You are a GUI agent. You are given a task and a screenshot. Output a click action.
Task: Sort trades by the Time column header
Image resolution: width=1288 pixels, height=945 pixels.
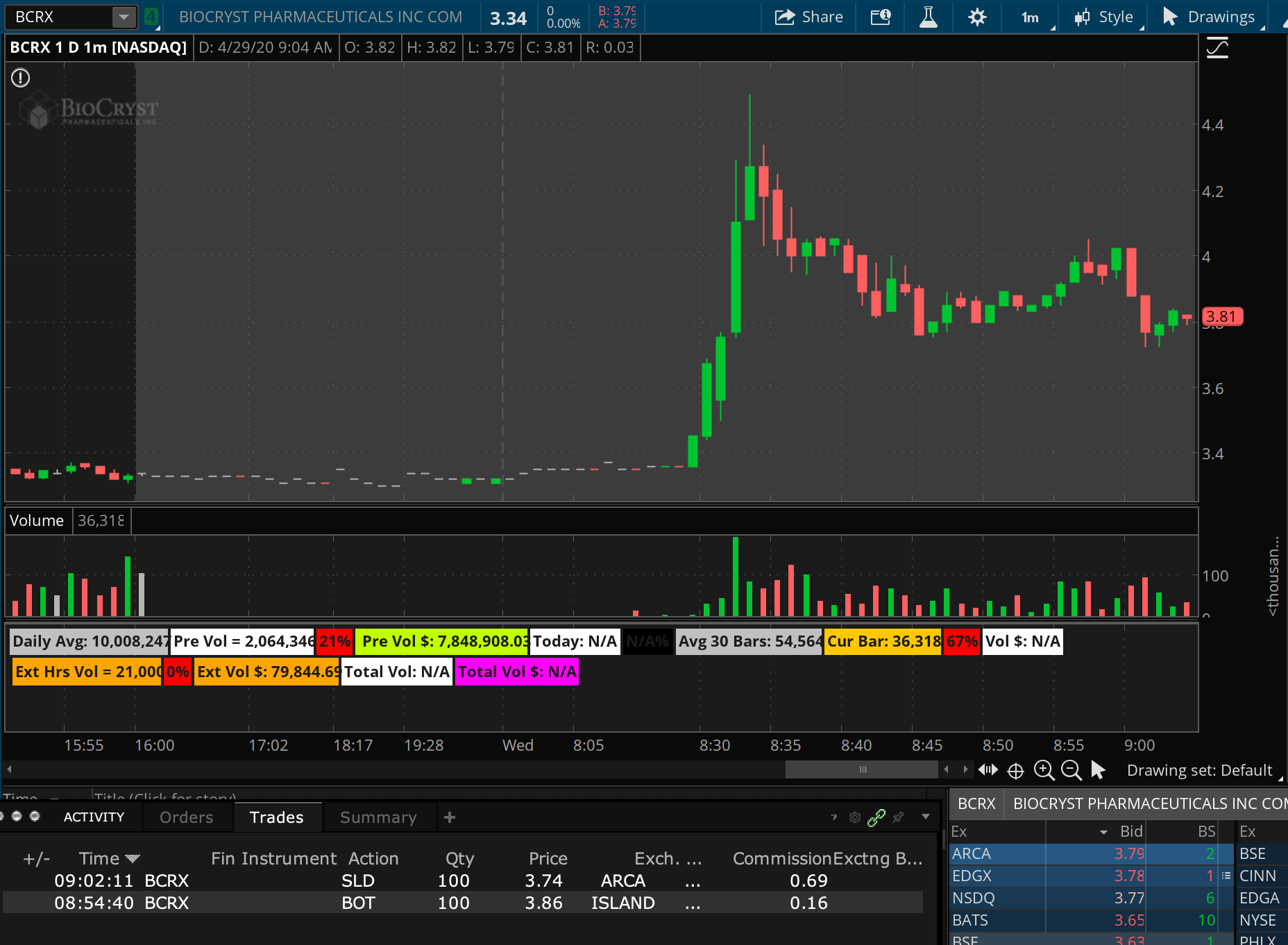tap(108, 858)
